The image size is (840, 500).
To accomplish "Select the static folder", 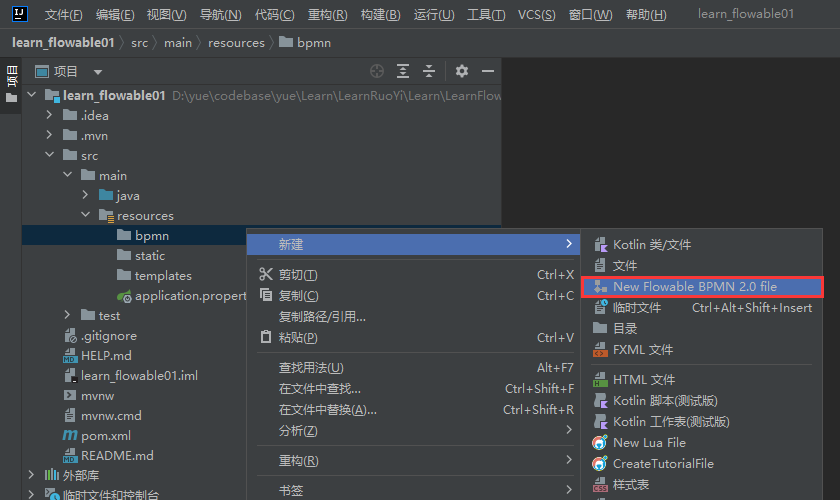I will pyautogui.click(x=149, y=256).
